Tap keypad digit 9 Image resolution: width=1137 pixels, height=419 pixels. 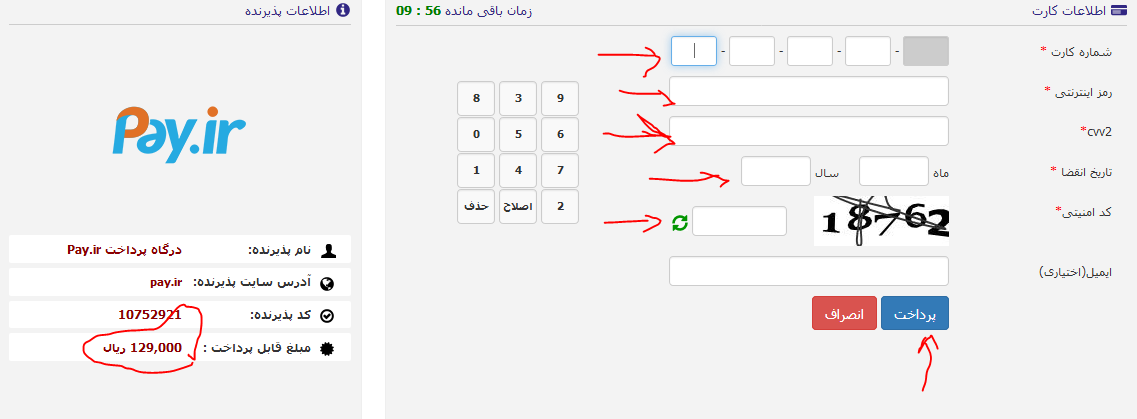(x=560, y=98)
